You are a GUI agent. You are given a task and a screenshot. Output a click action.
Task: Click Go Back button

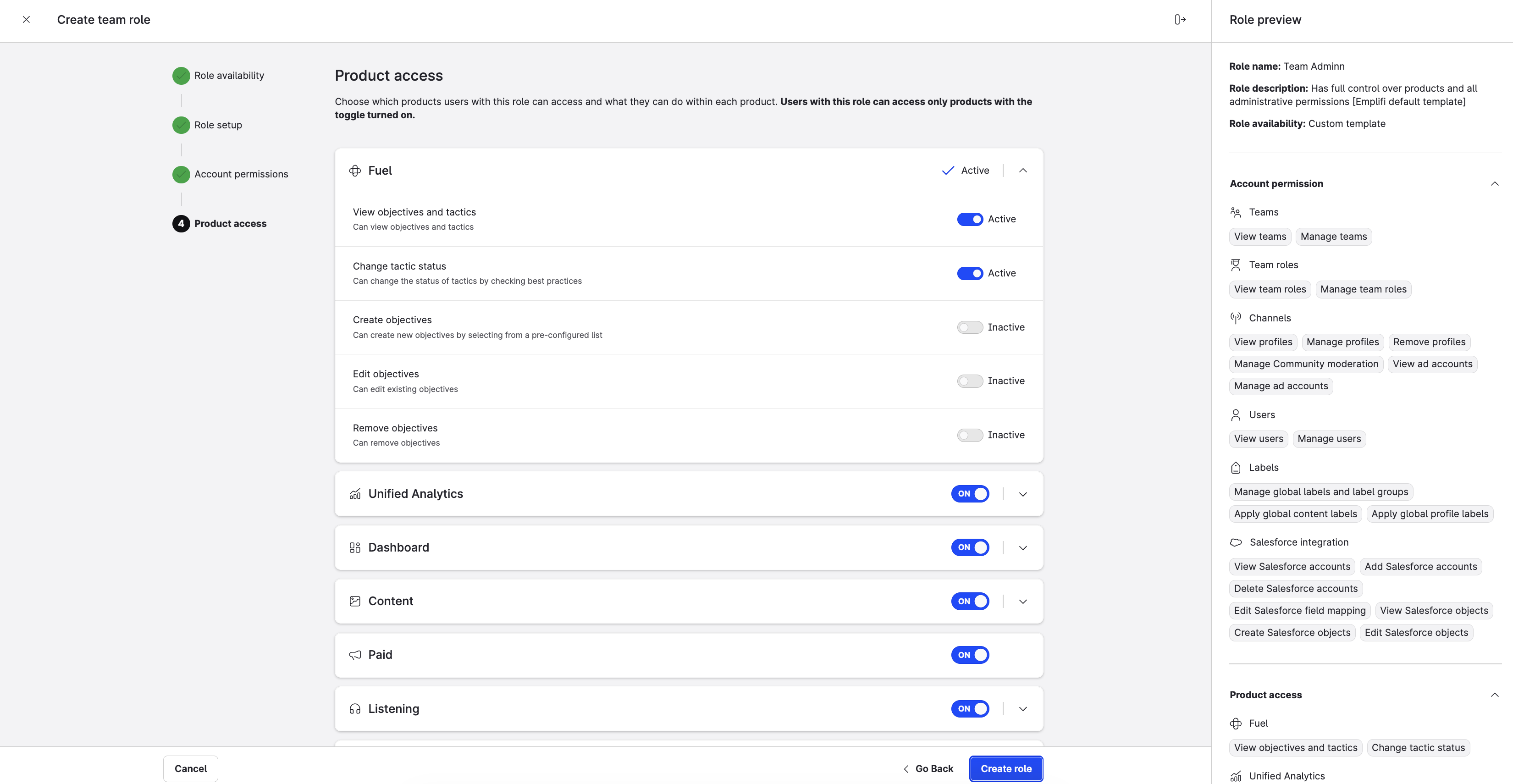[x=928, y=768]
